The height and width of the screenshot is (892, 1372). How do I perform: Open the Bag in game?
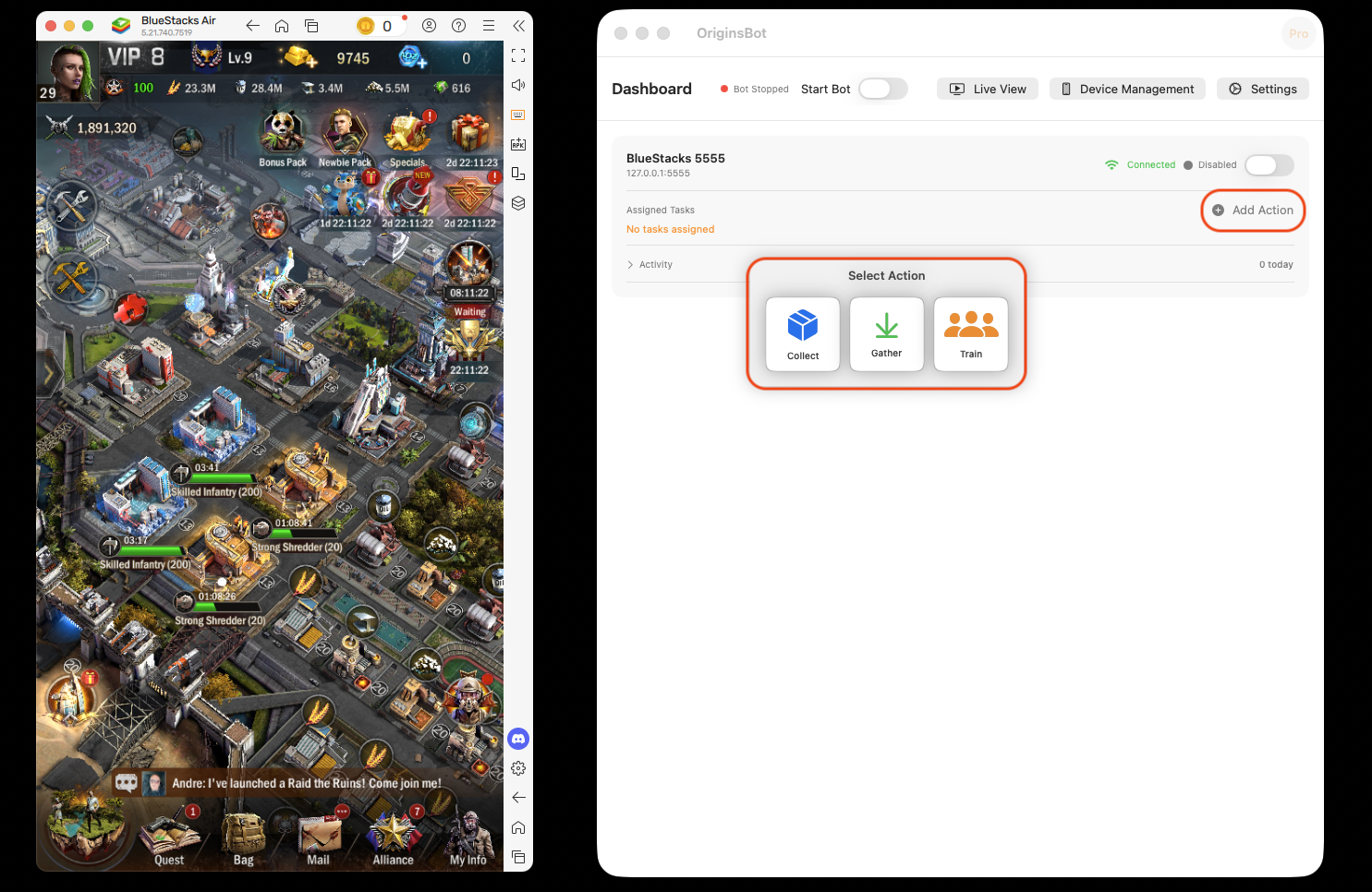tap(243, 838)
